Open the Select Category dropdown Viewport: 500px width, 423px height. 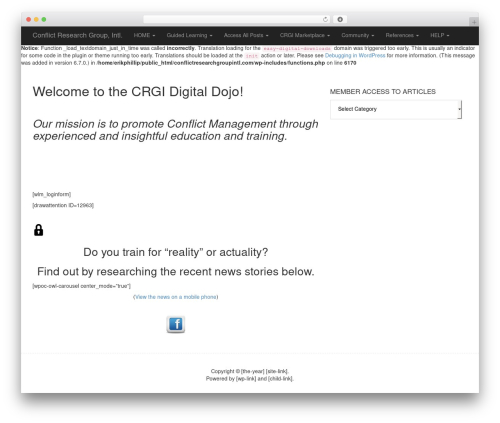point(396,109)
